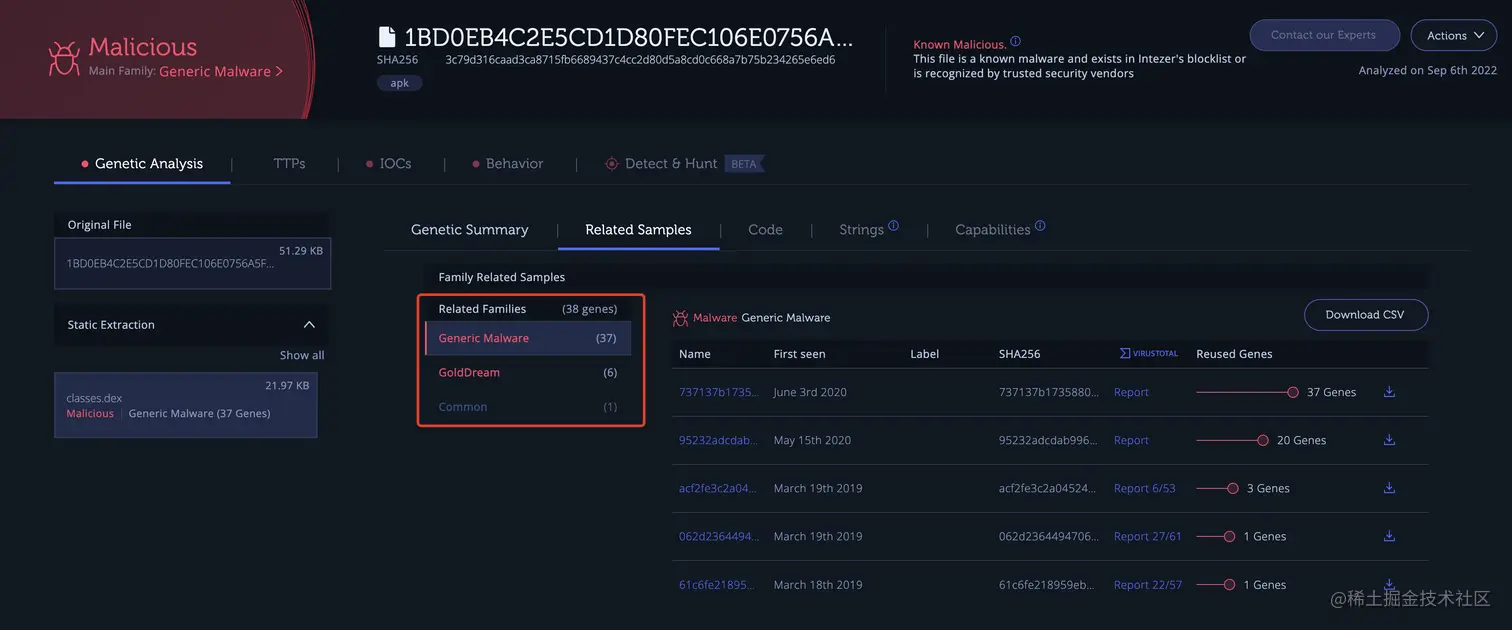Click the 3 Genes reuse slider

(1217, 488)
